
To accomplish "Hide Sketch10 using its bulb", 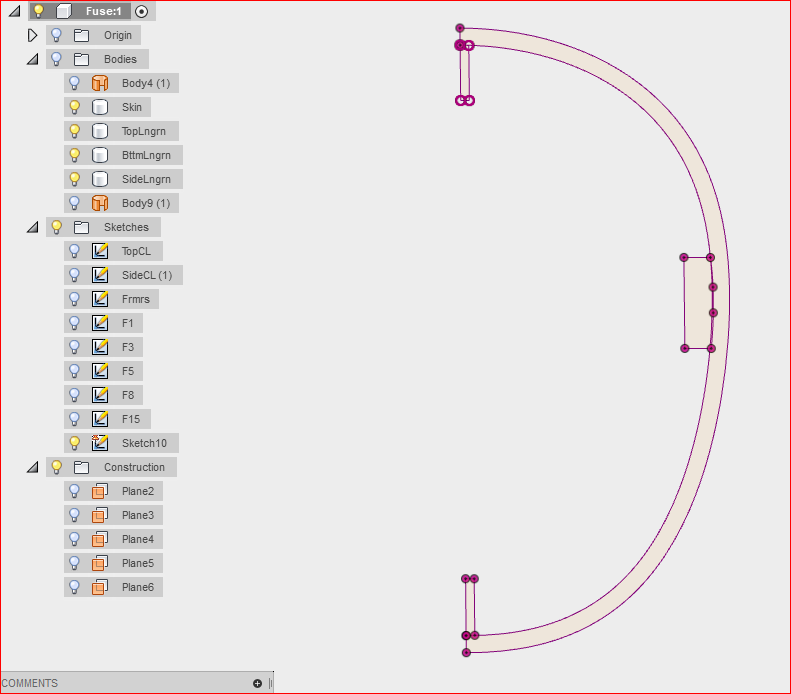I will pyautogui.click(x=74, y=443).
